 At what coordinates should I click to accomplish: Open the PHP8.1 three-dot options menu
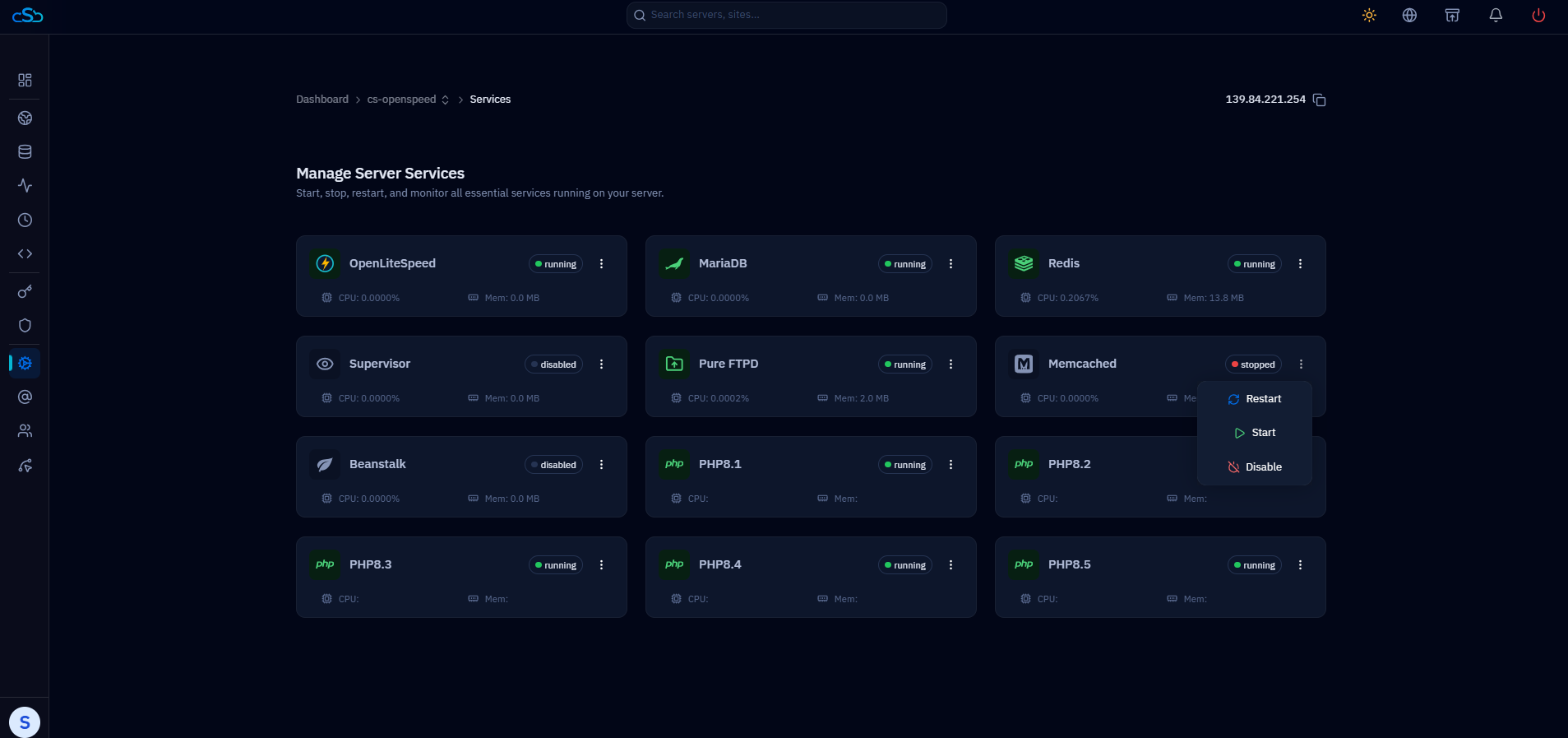951,465
